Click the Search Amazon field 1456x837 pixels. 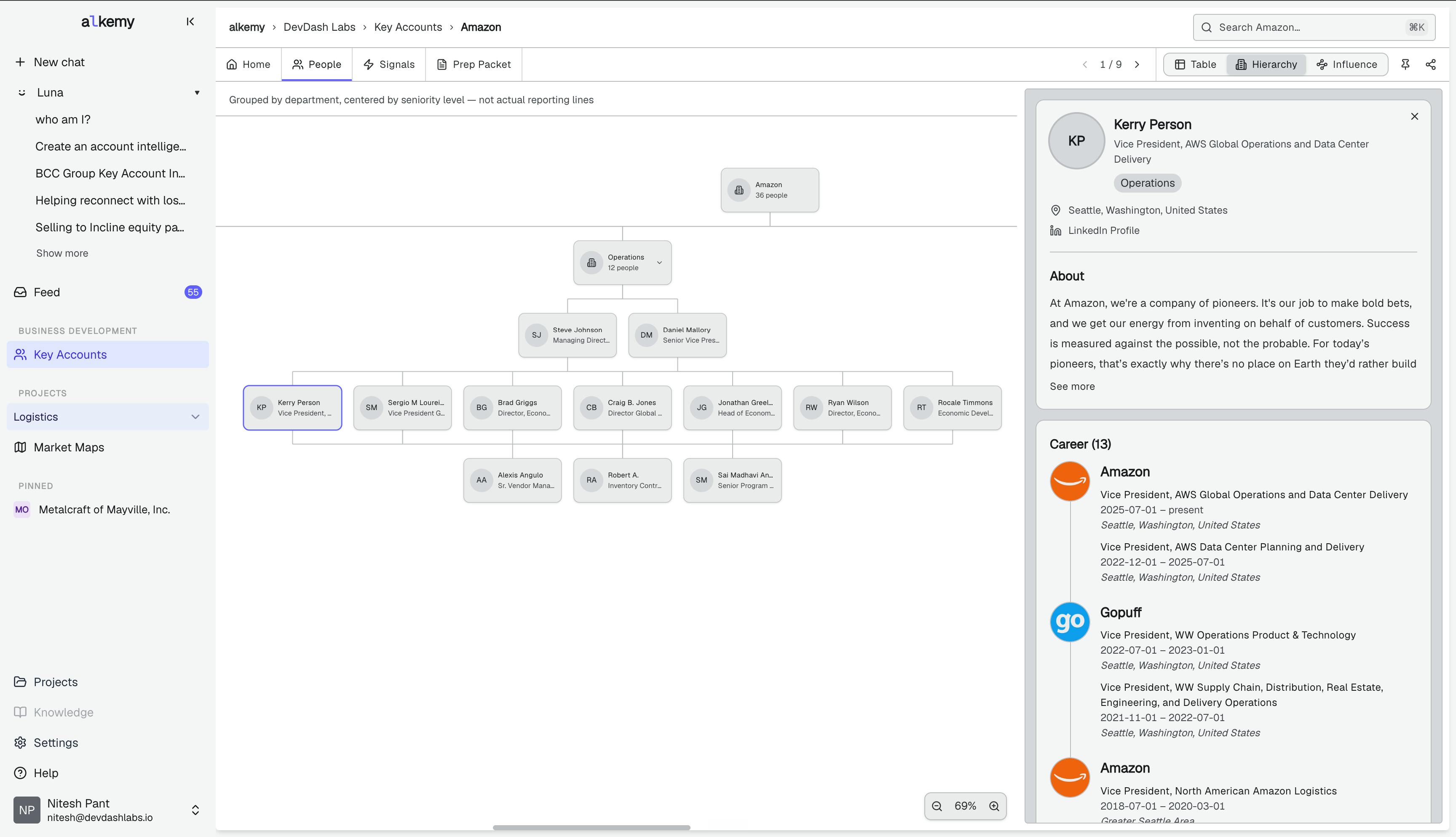[x=1314, y=27]
